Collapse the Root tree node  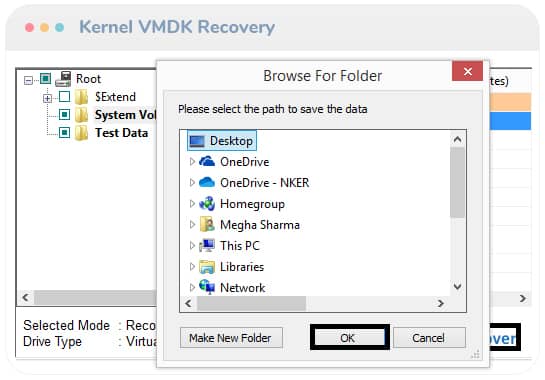click(28, 81)
